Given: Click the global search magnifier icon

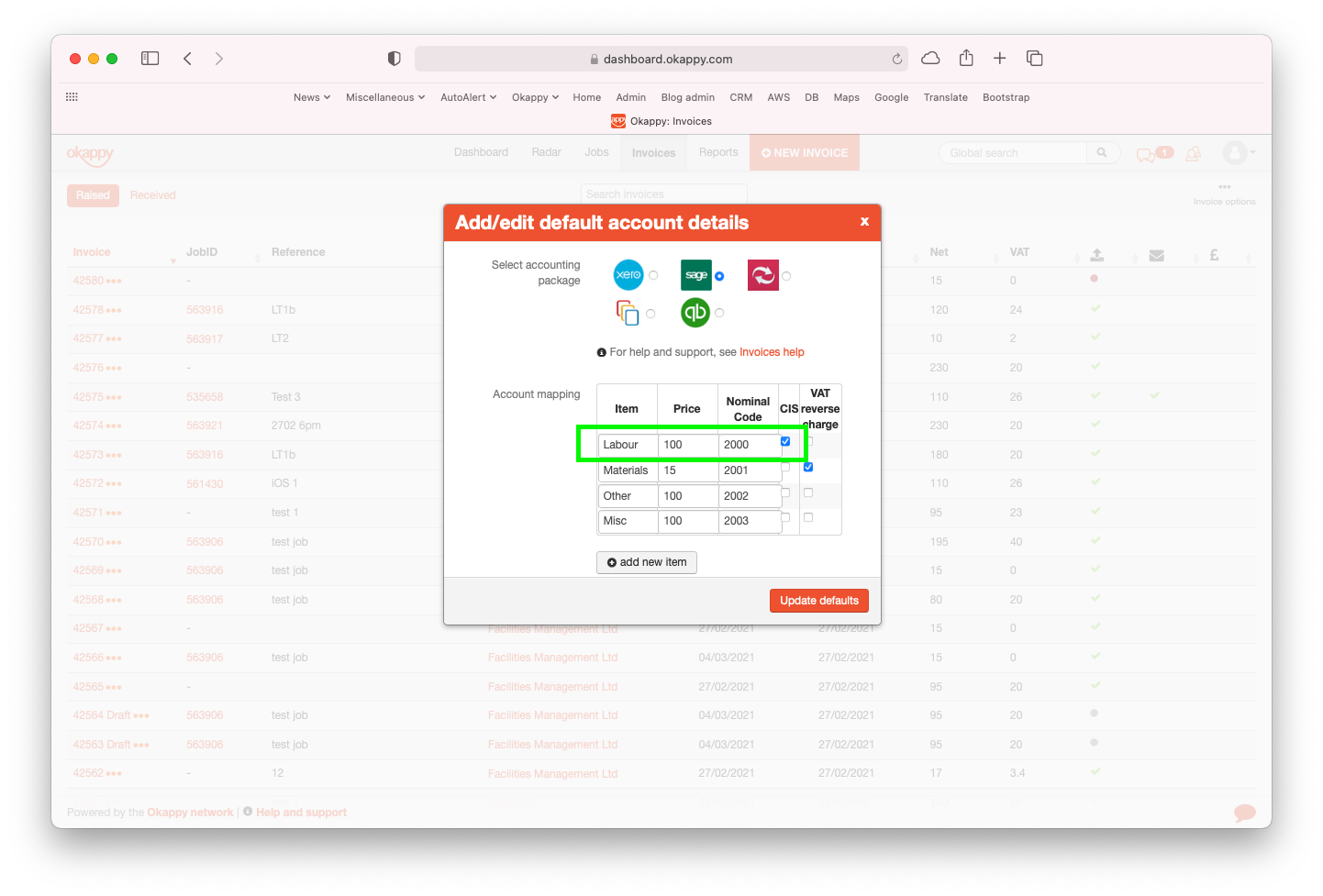Looking at the screenshot, I should (1102, 152).
